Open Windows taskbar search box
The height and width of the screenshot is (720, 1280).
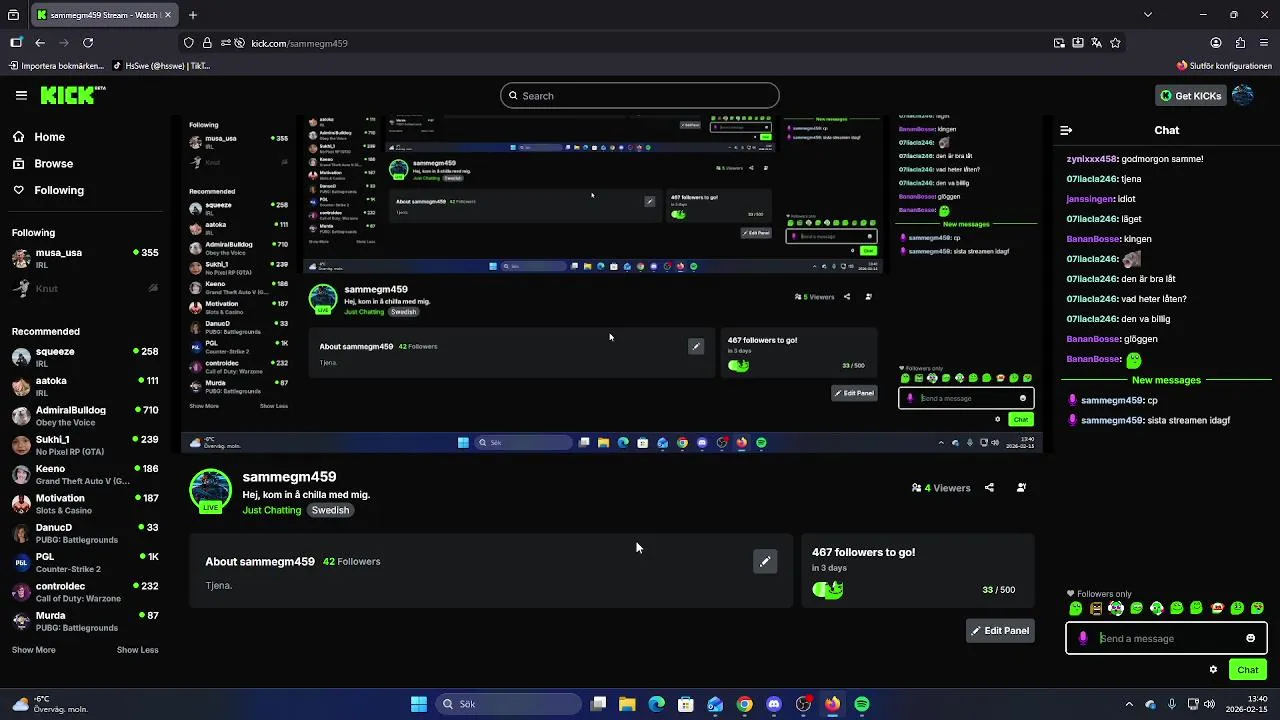coord(507,704)
